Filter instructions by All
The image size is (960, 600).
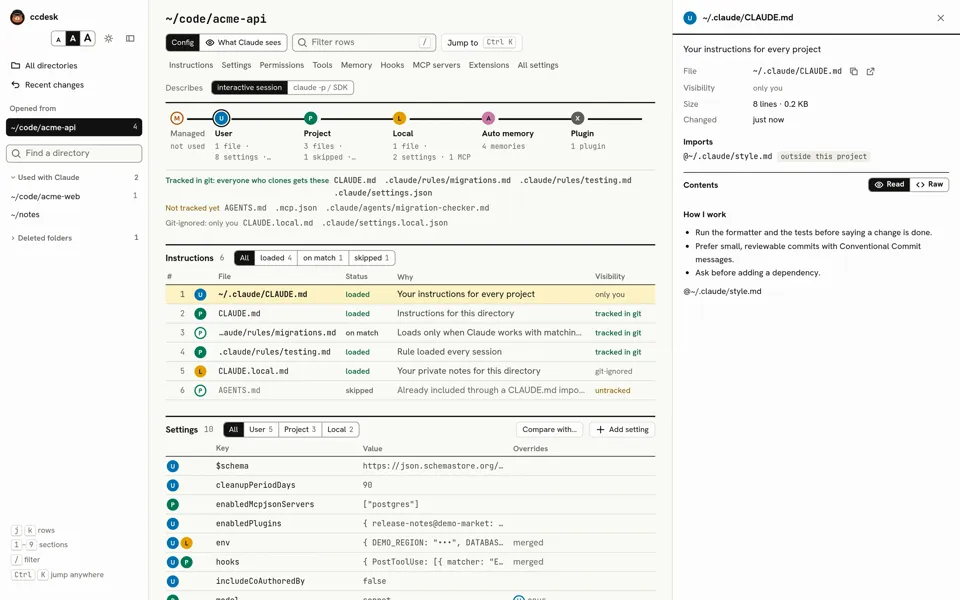click(x=244, y=258)
